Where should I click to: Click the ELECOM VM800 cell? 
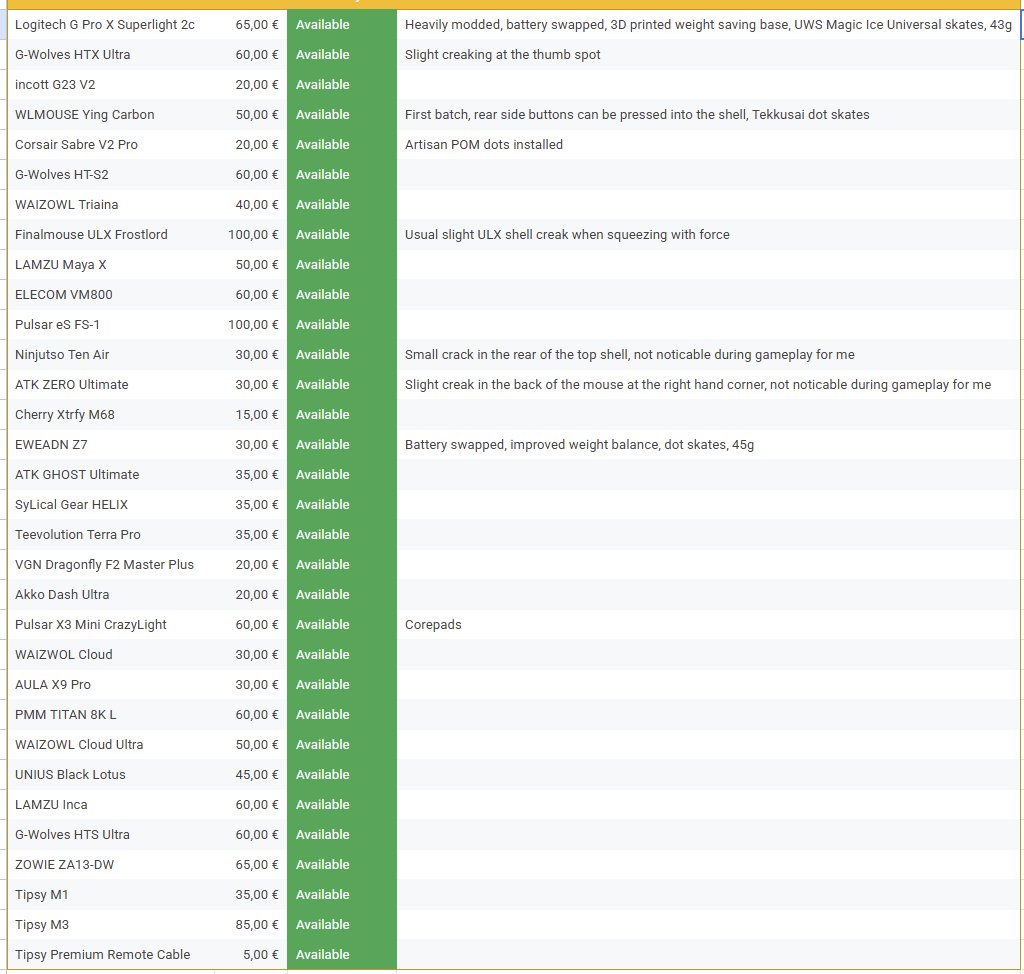tap(111, 295)
